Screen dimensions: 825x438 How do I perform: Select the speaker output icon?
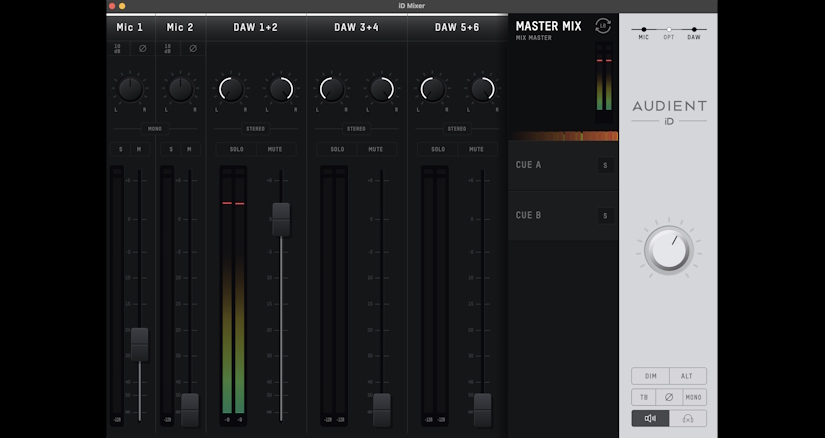coord(650,419)
